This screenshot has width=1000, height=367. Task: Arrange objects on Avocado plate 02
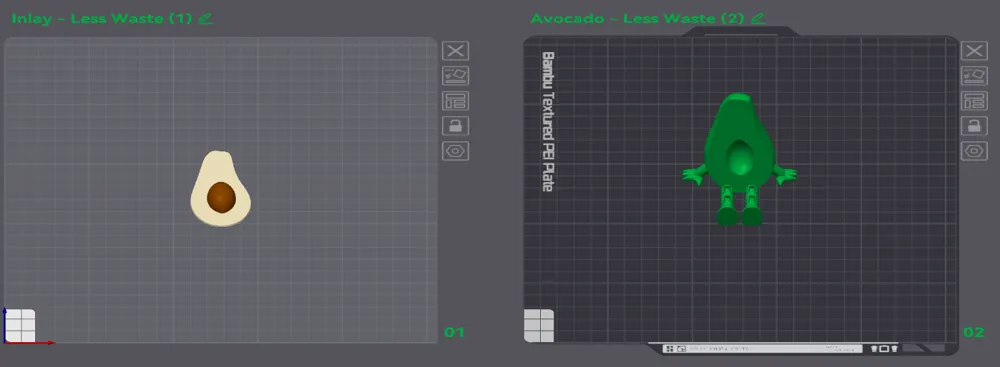tap(974, 101)
